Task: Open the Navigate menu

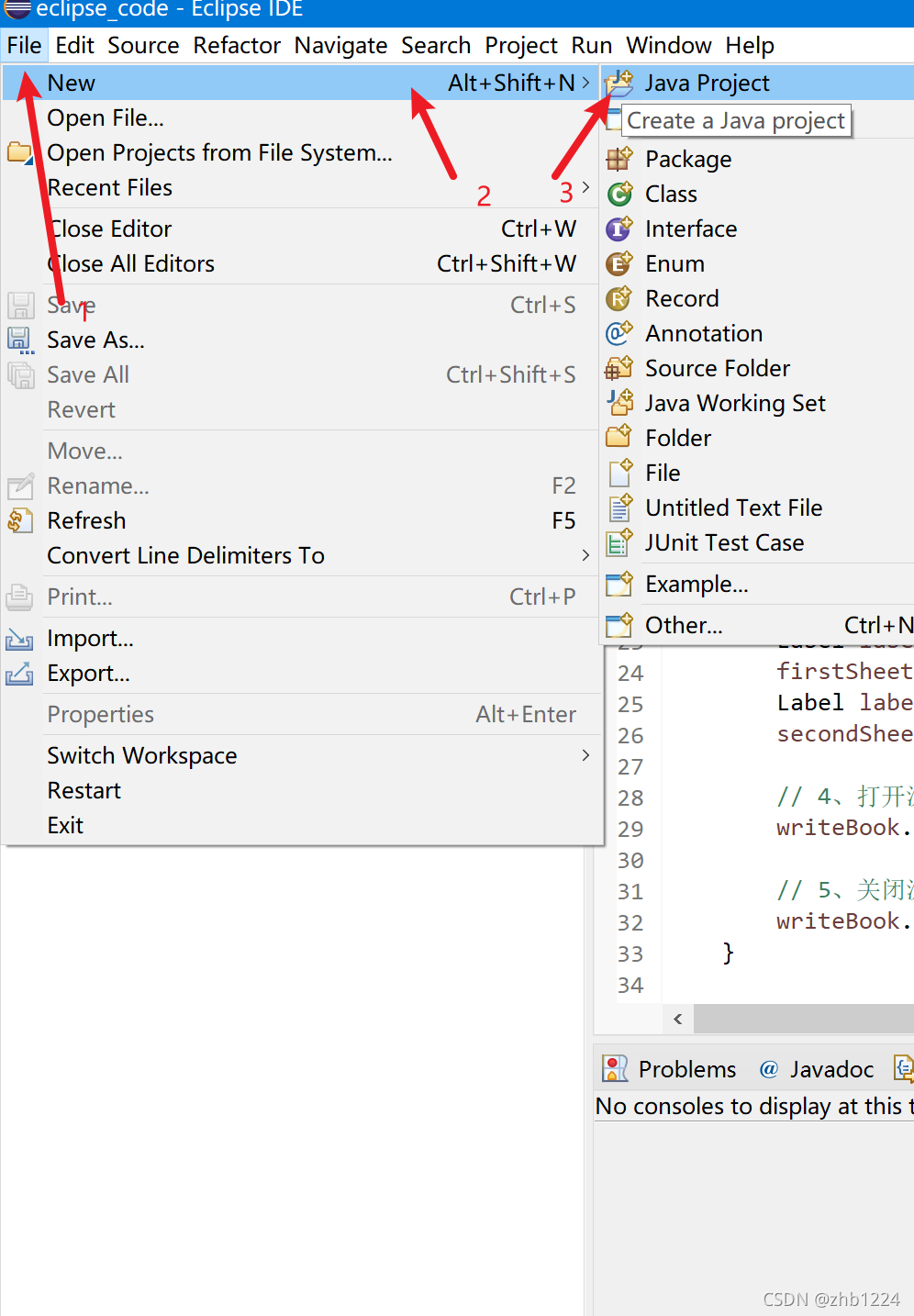Action: pyautogui.click(x=340, y=45)
